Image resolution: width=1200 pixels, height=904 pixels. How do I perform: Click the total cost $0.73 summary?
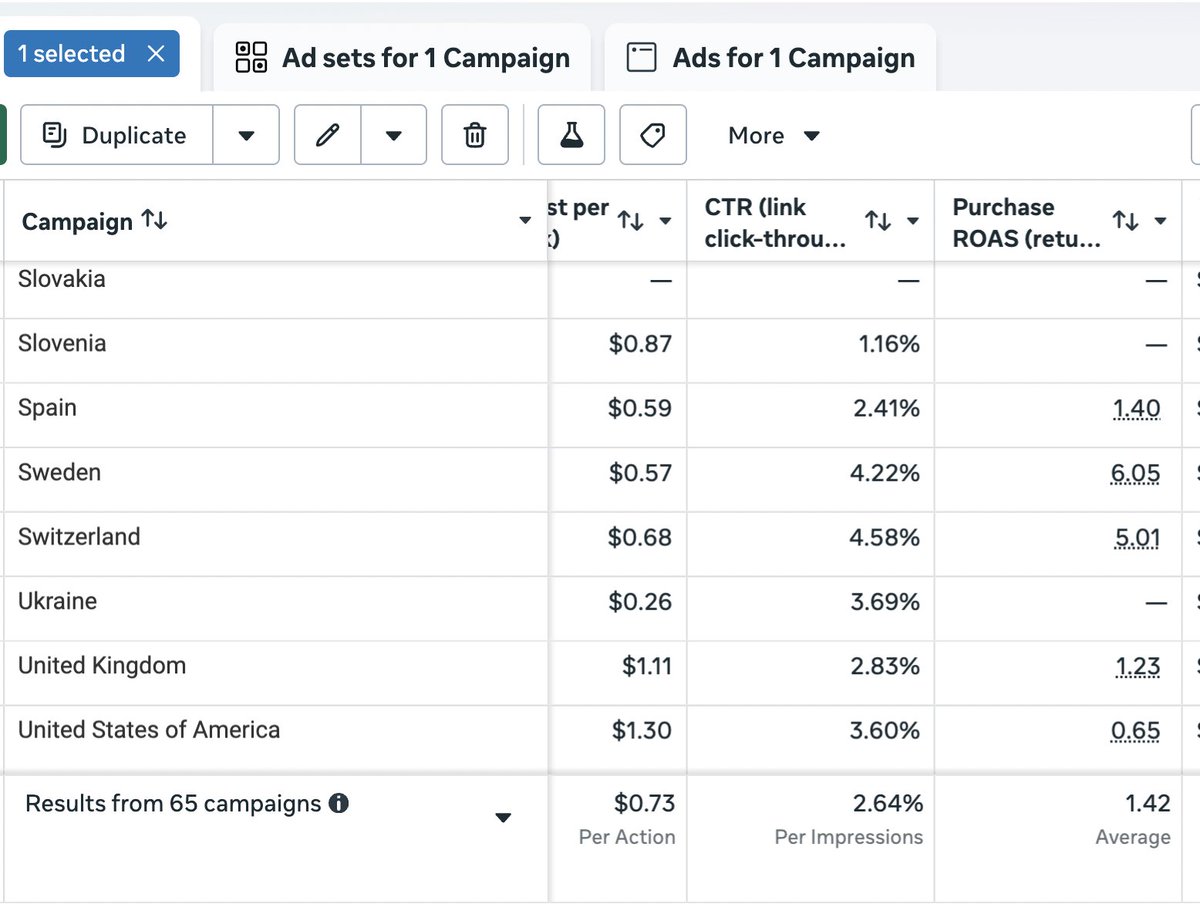pyautogui.click(x=645, y=803)
